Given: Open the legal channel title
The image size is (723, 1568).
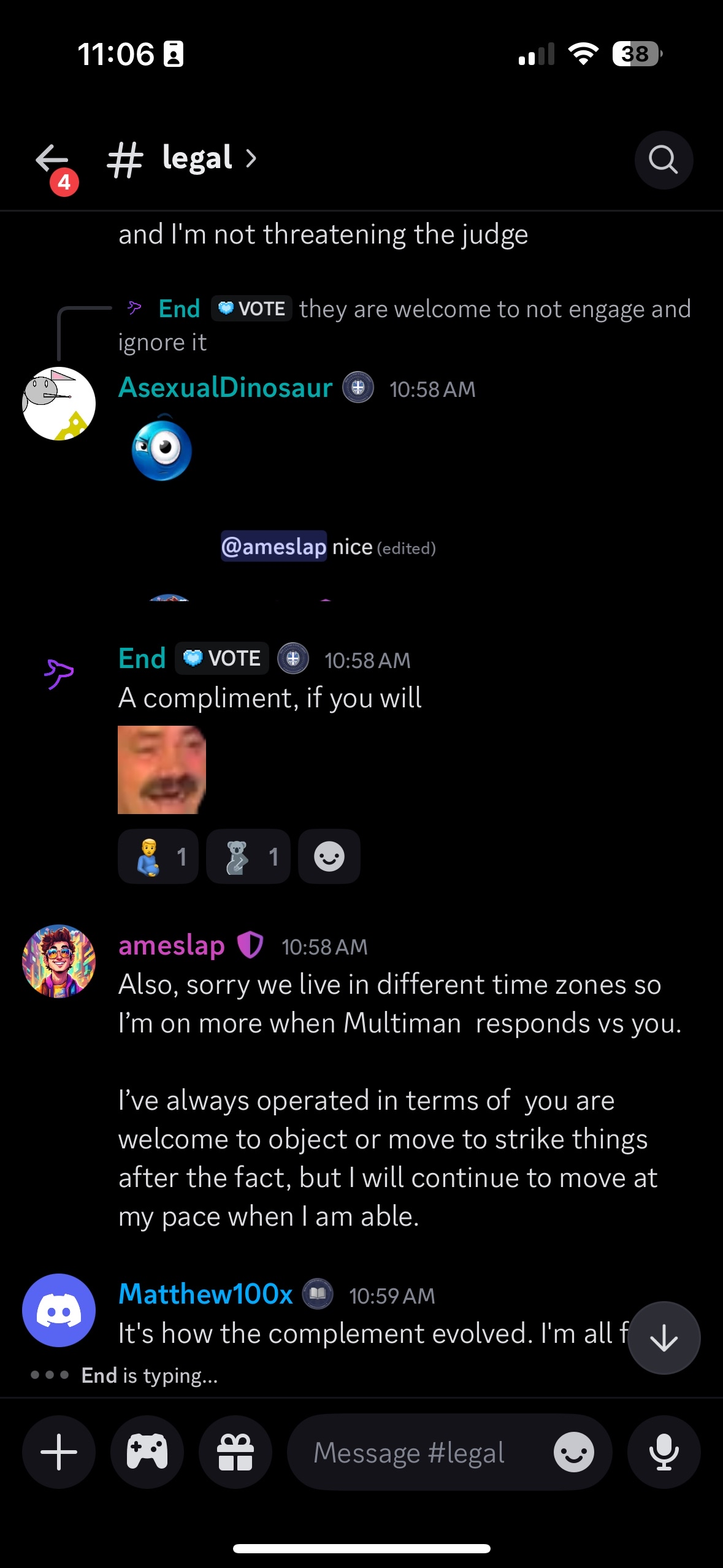Looking at the screenshot, I should [x=197, y=158].
